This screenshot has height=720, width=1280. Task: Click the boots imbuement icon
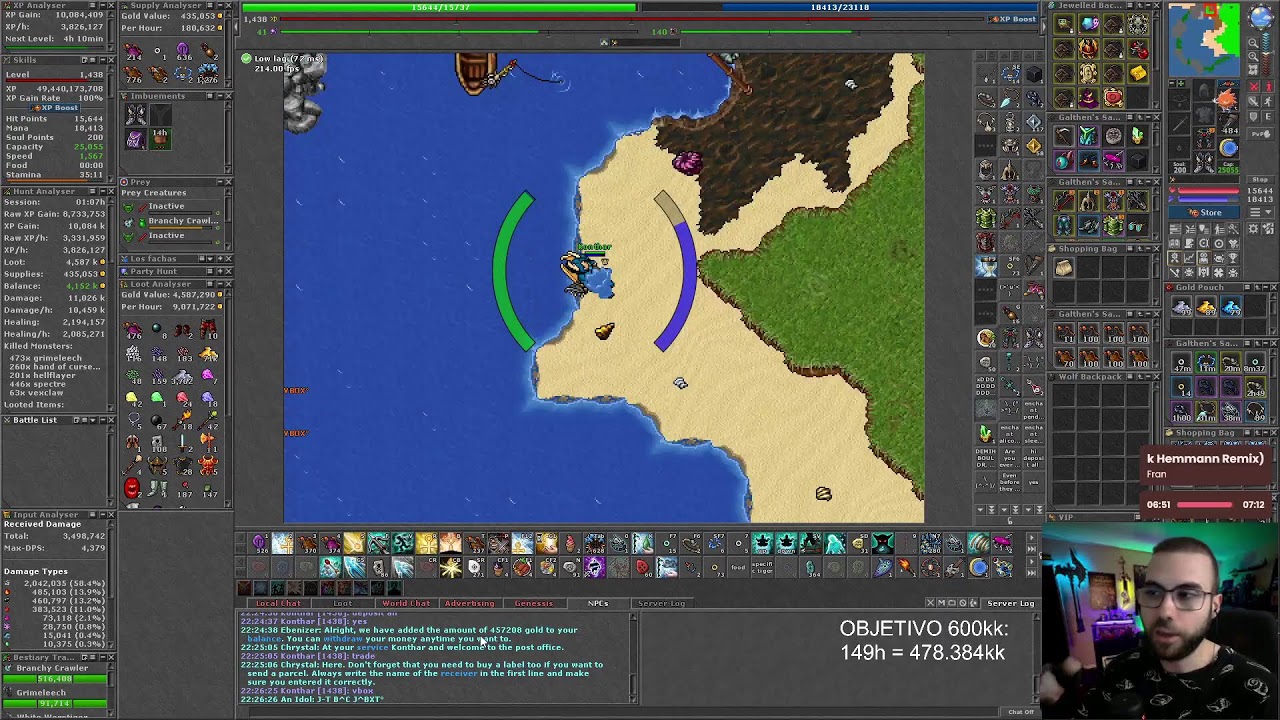pos(136,115)
